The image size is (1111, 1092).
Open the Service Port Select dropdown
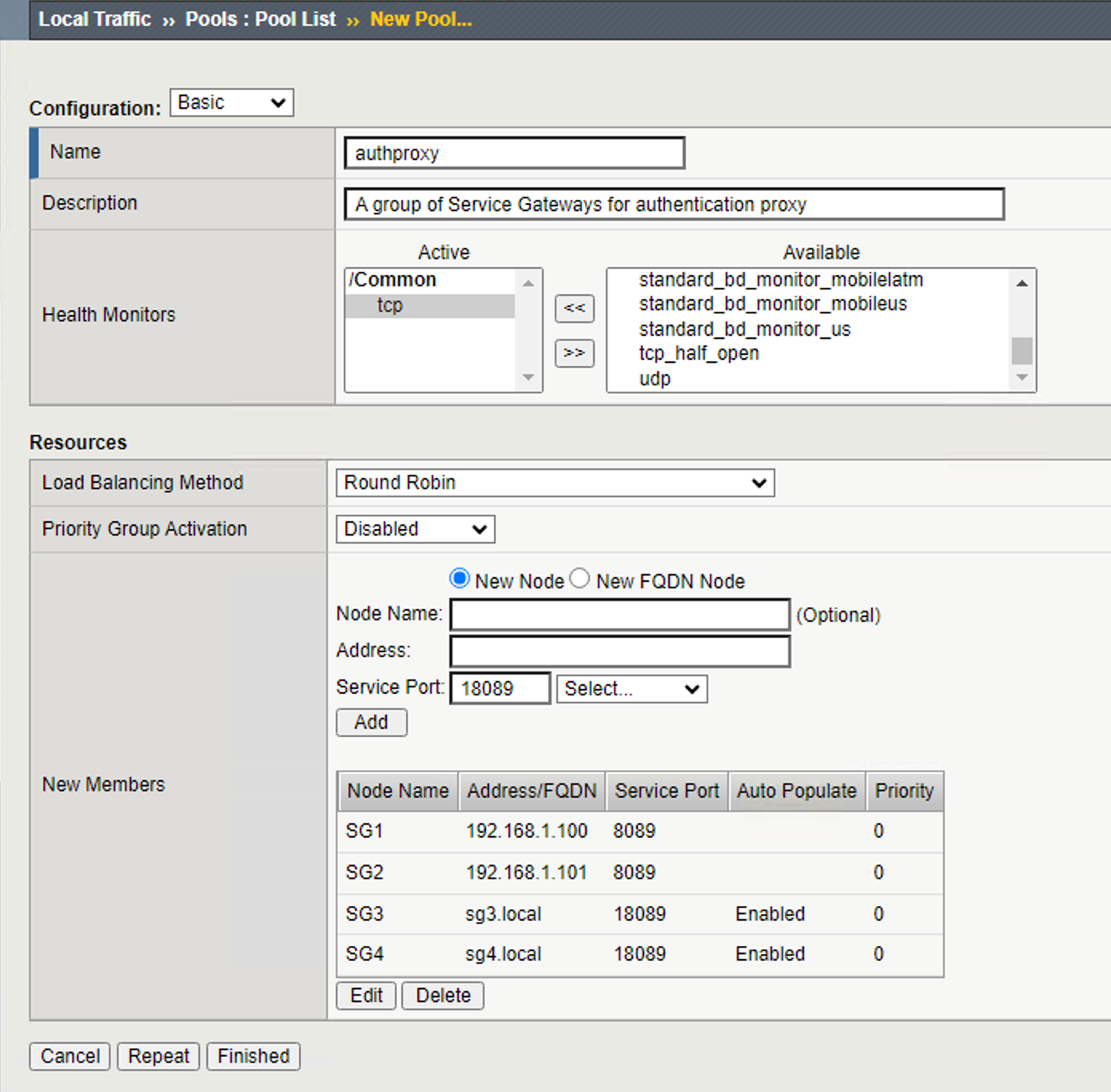[631, 688]
